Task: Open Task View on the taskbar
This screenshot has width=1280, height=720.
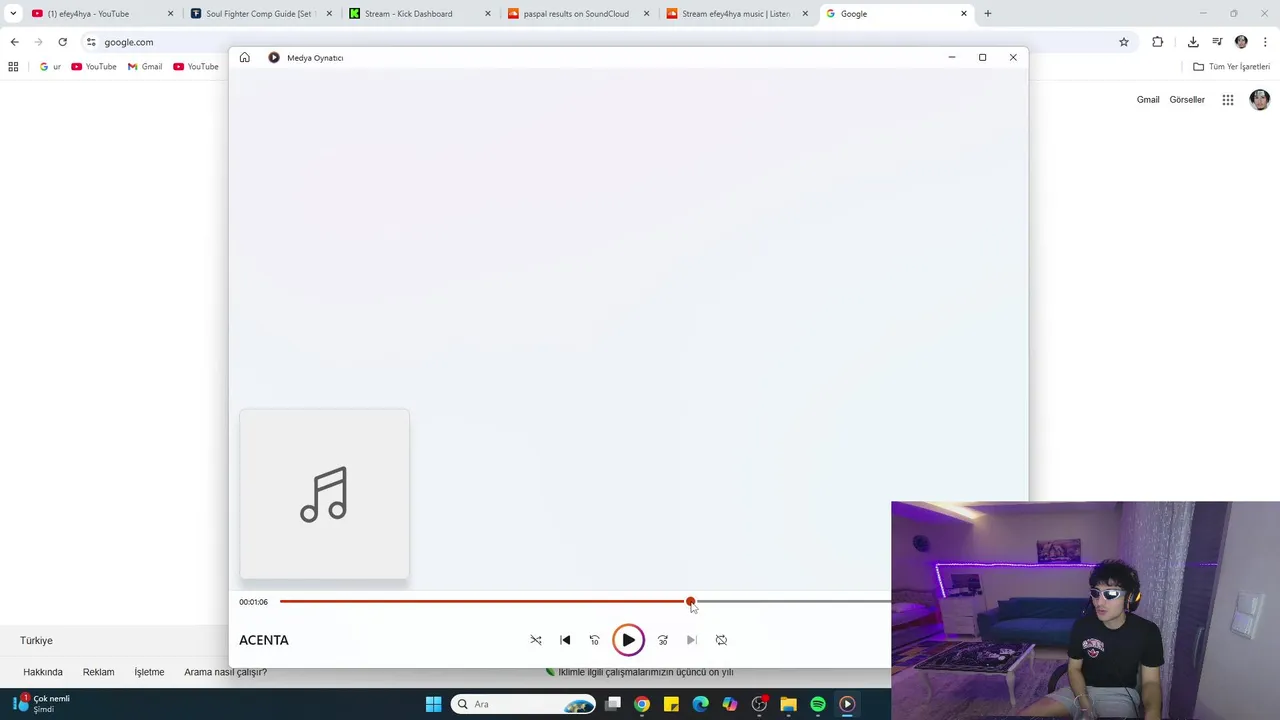Action: 613,704
